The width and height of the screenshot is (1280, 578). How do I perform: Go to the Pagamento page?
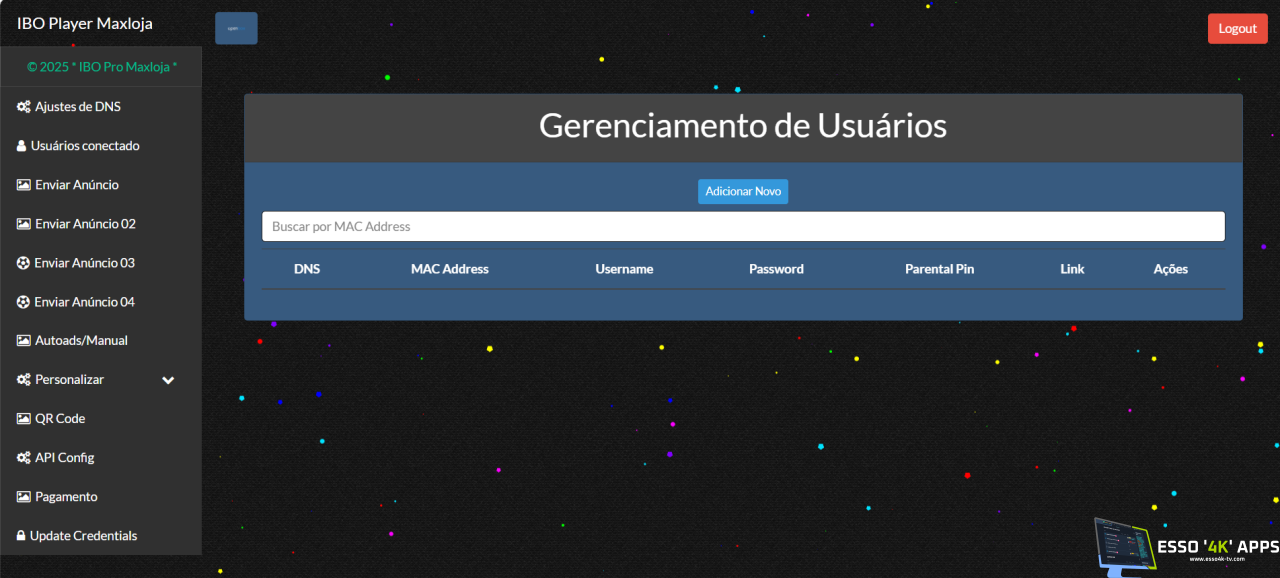point(66,497)
